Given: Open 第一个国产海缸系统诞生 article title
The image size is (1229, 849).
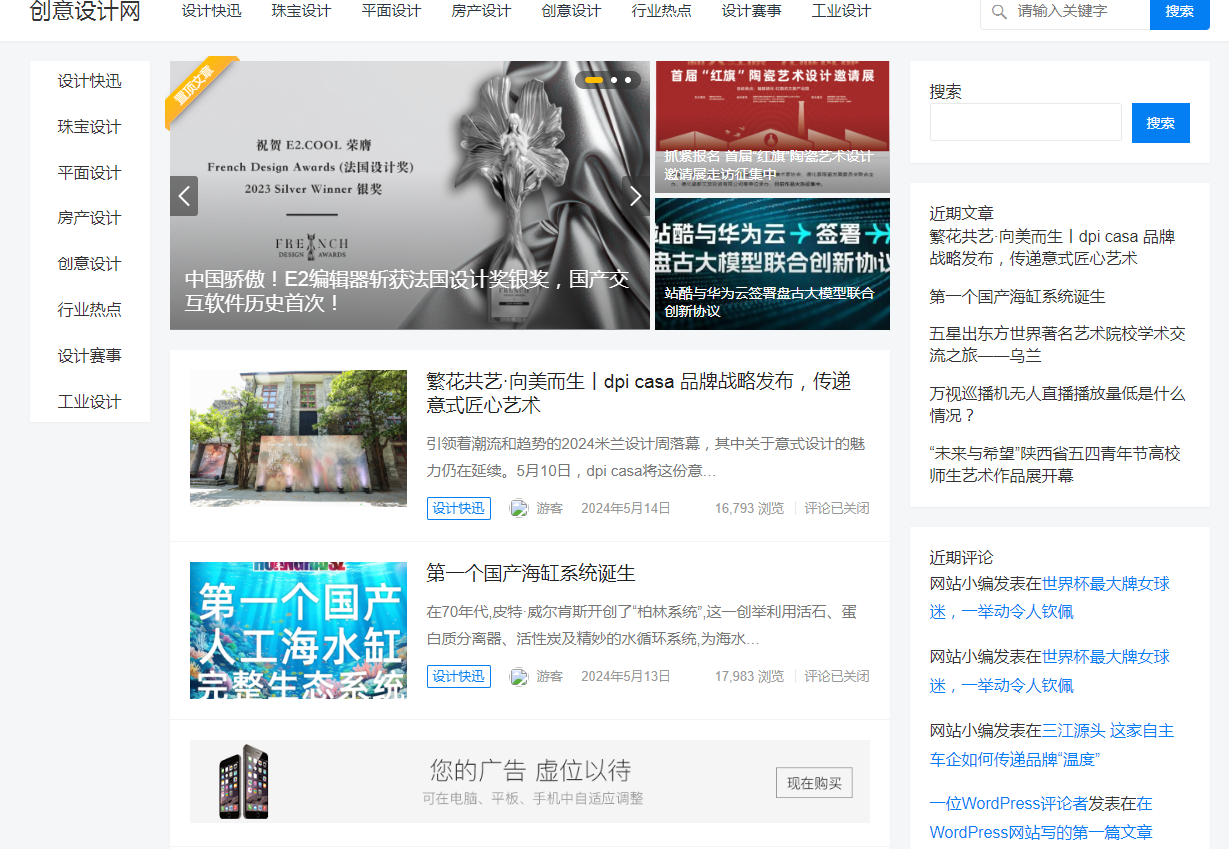Looking at the screenshot, I should pyautogui.click(x=531, y=574).
